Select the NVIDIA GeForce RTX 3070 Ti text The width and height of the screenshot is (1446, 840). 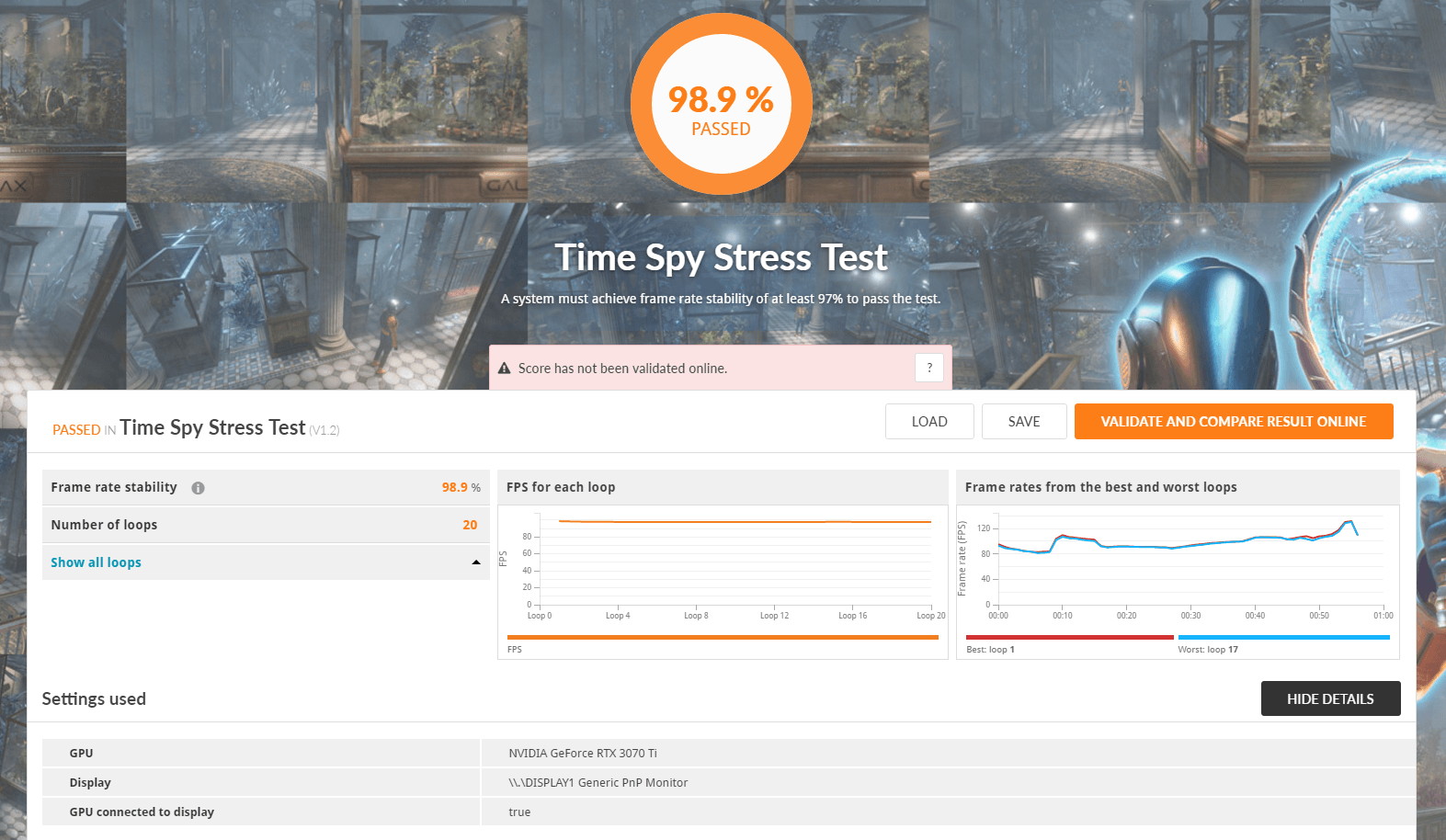[x=583, y=754]
